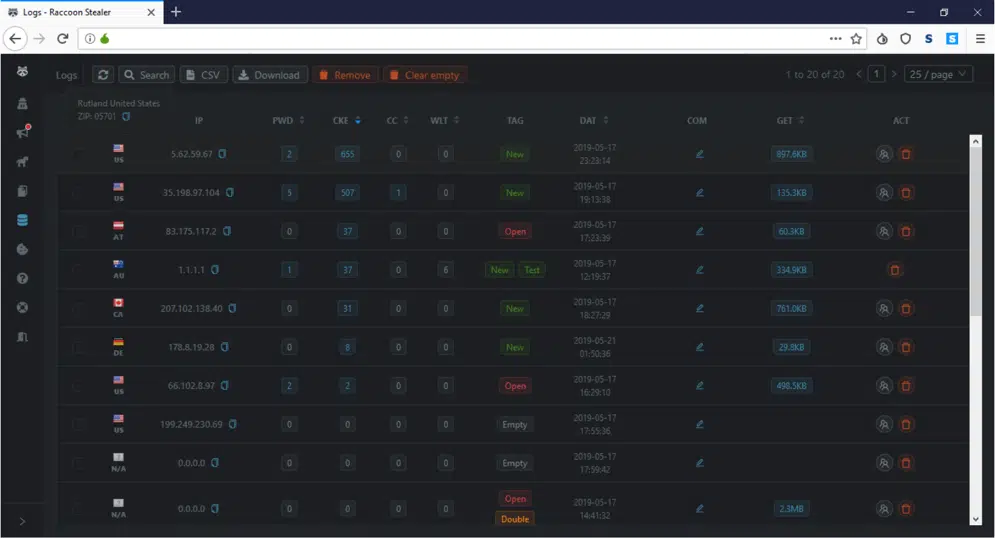Sort logs by PWD column
This screenshot has height=538, width=995.
(x=302, y=121)
